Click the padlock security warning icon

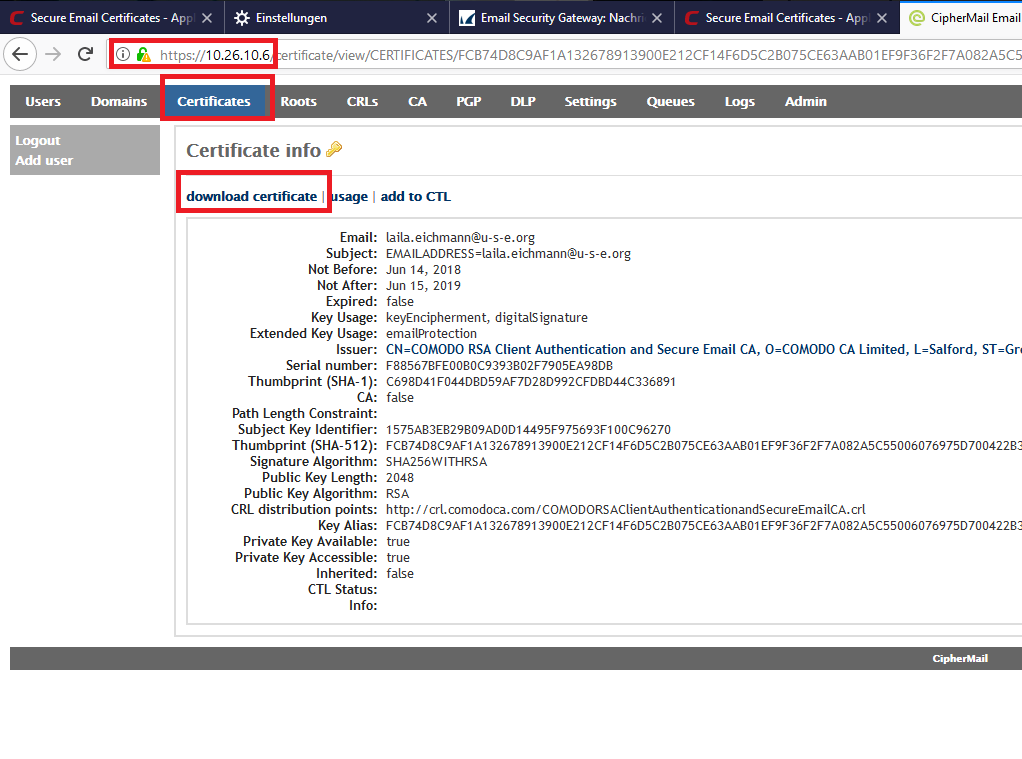[143, 54]
